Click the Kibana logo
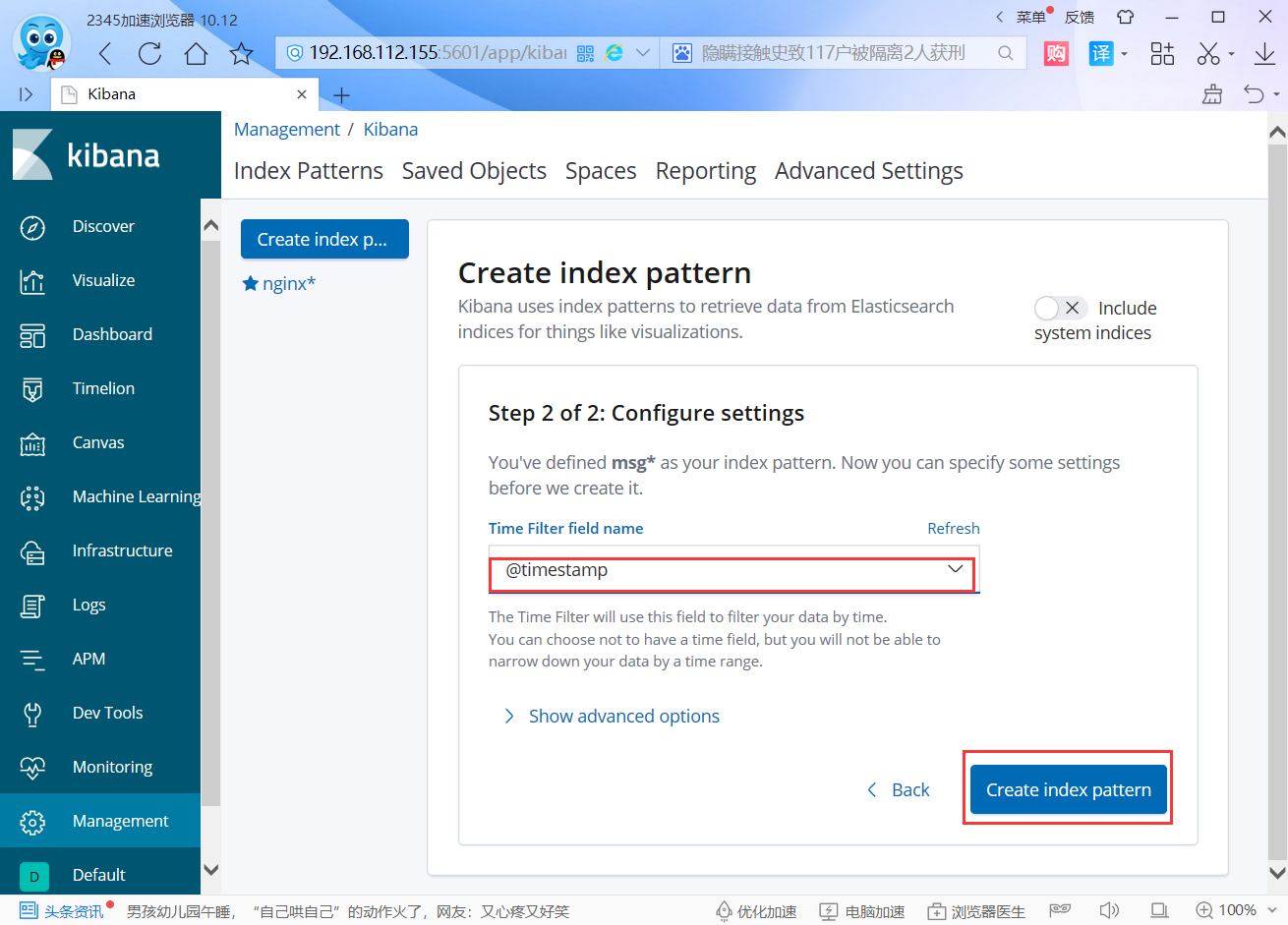This screenshot has height=925, width=1288. [87, 155]
